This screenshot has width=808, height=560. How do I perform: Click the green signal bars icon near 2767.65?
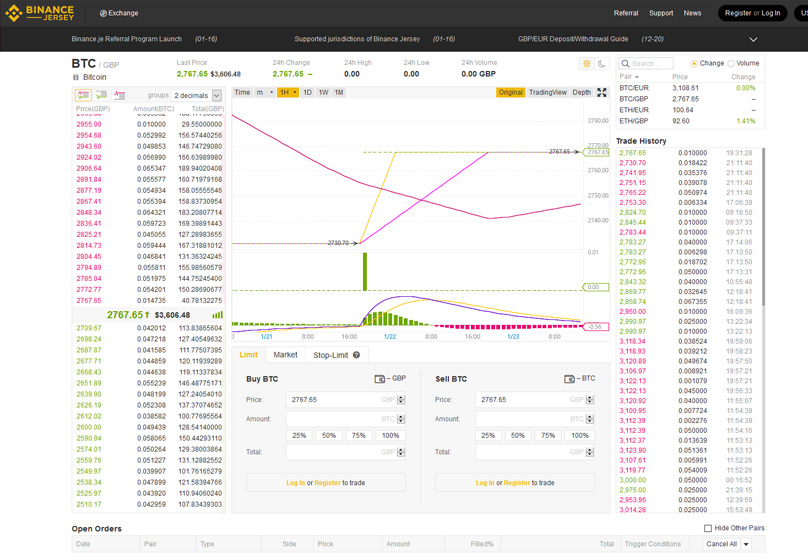(217, 315)
